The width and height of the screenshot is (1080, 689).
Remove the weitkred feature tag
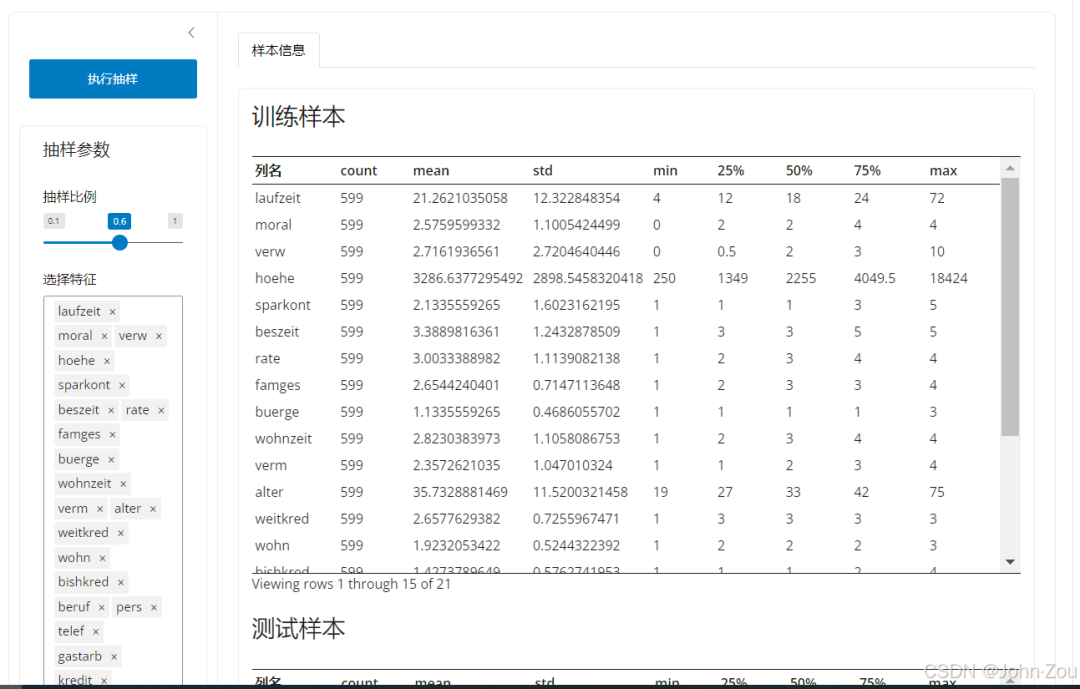tap(121, 533)
